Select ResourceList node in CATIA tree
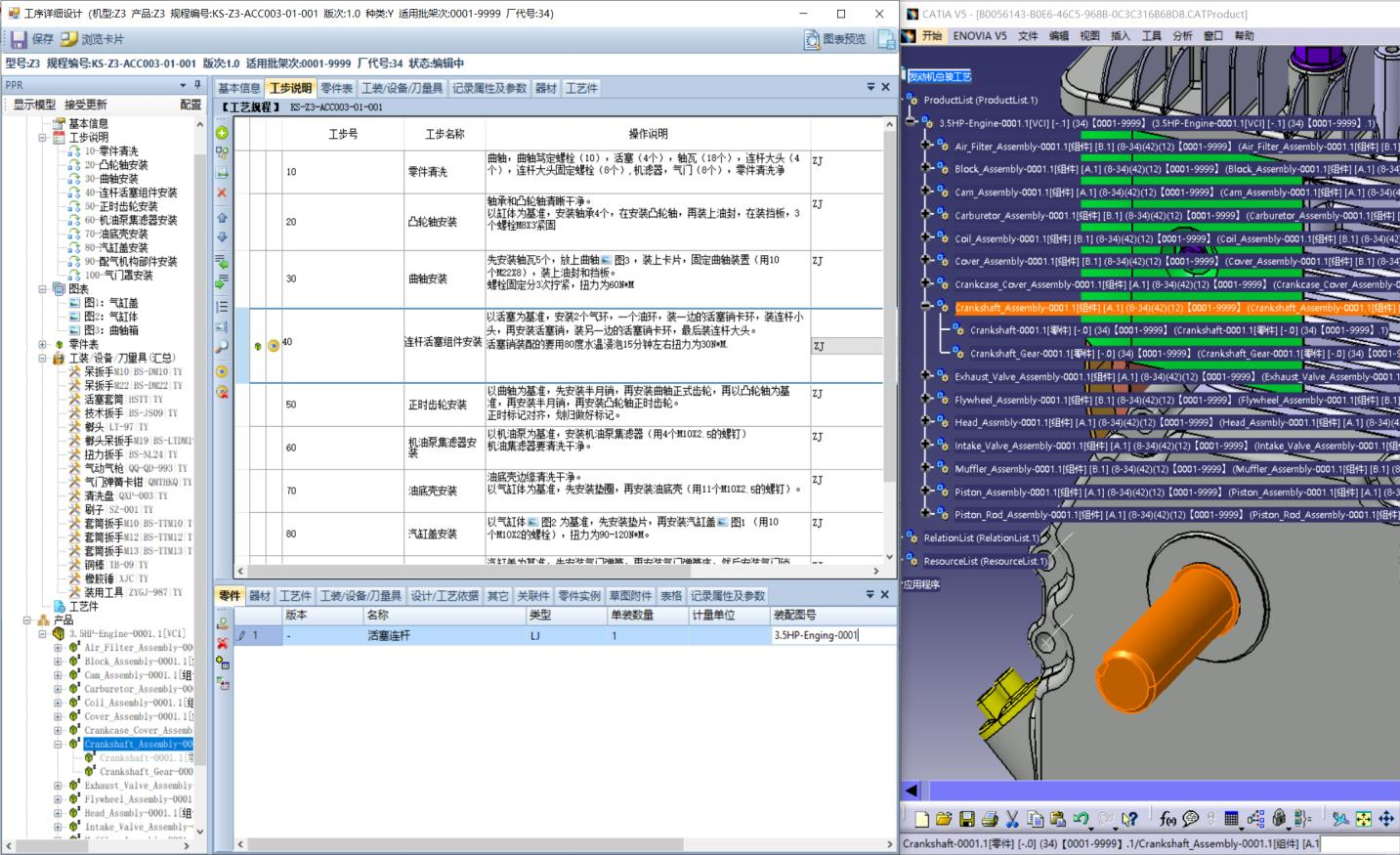Viewport: 1400px width, 855px height. (985, 562)
